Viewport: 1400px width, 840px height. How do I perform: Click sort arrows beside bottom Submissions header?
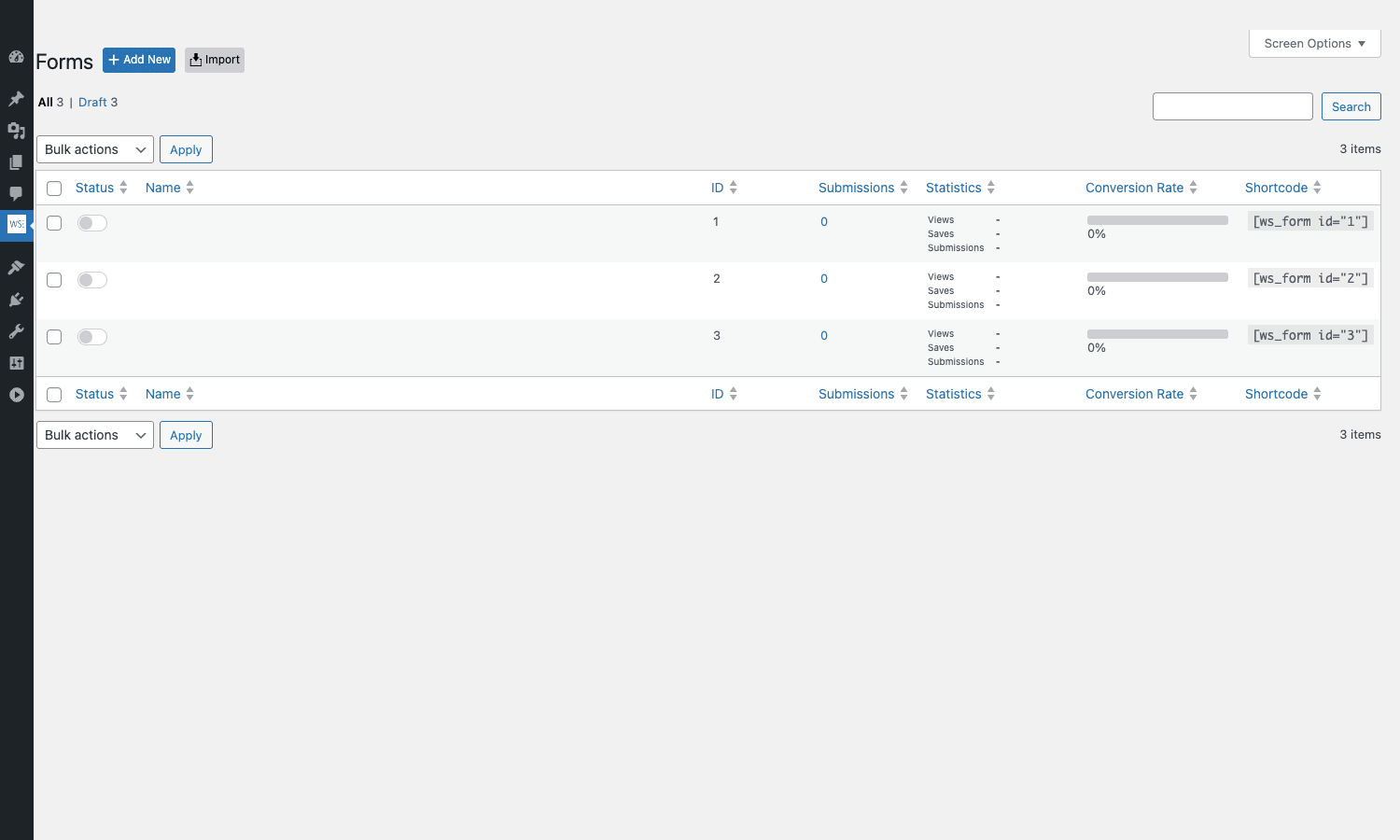click(x=903, y=394)
